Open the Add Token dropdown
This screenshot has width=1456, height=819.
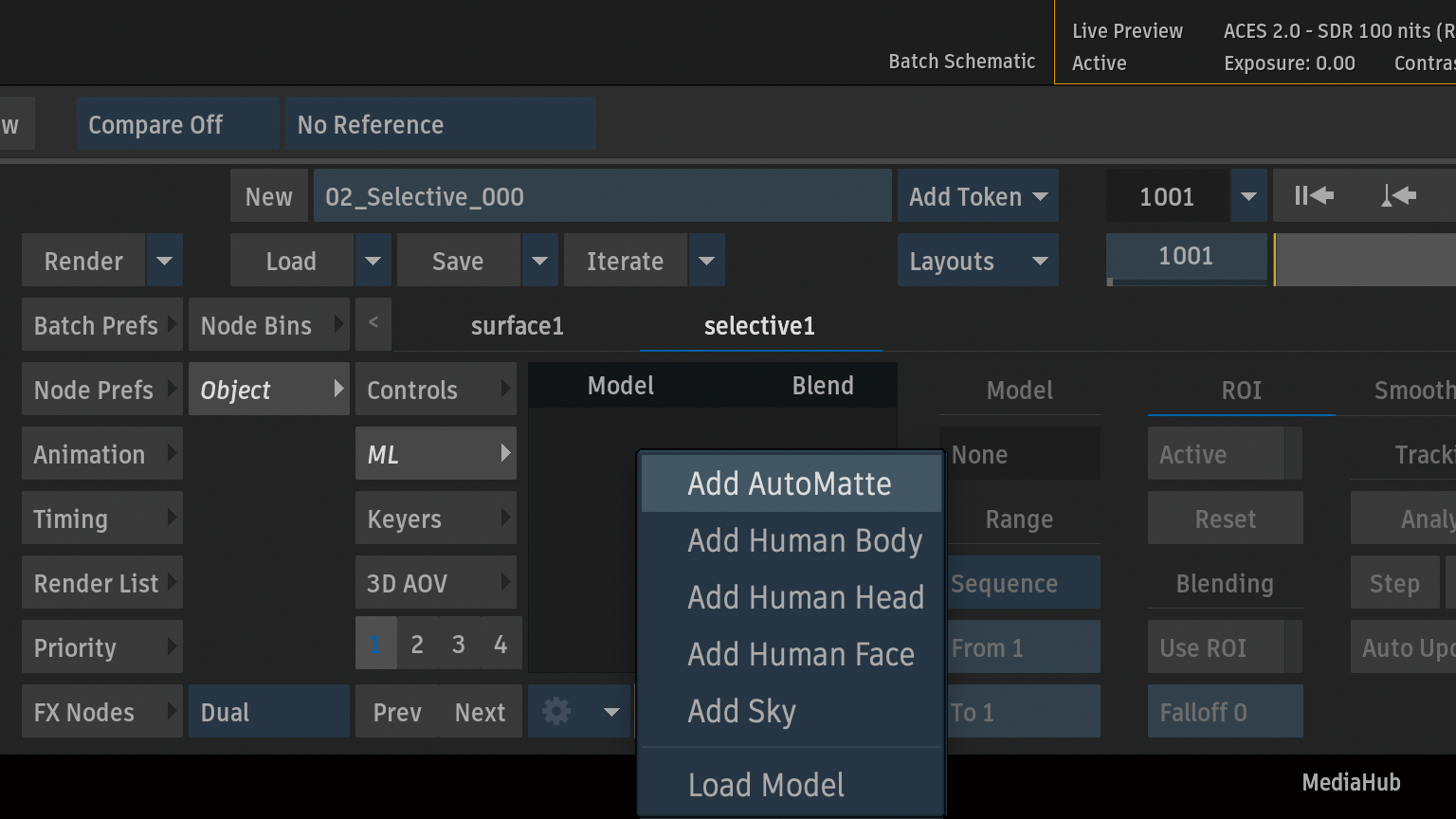click(977, 196)
